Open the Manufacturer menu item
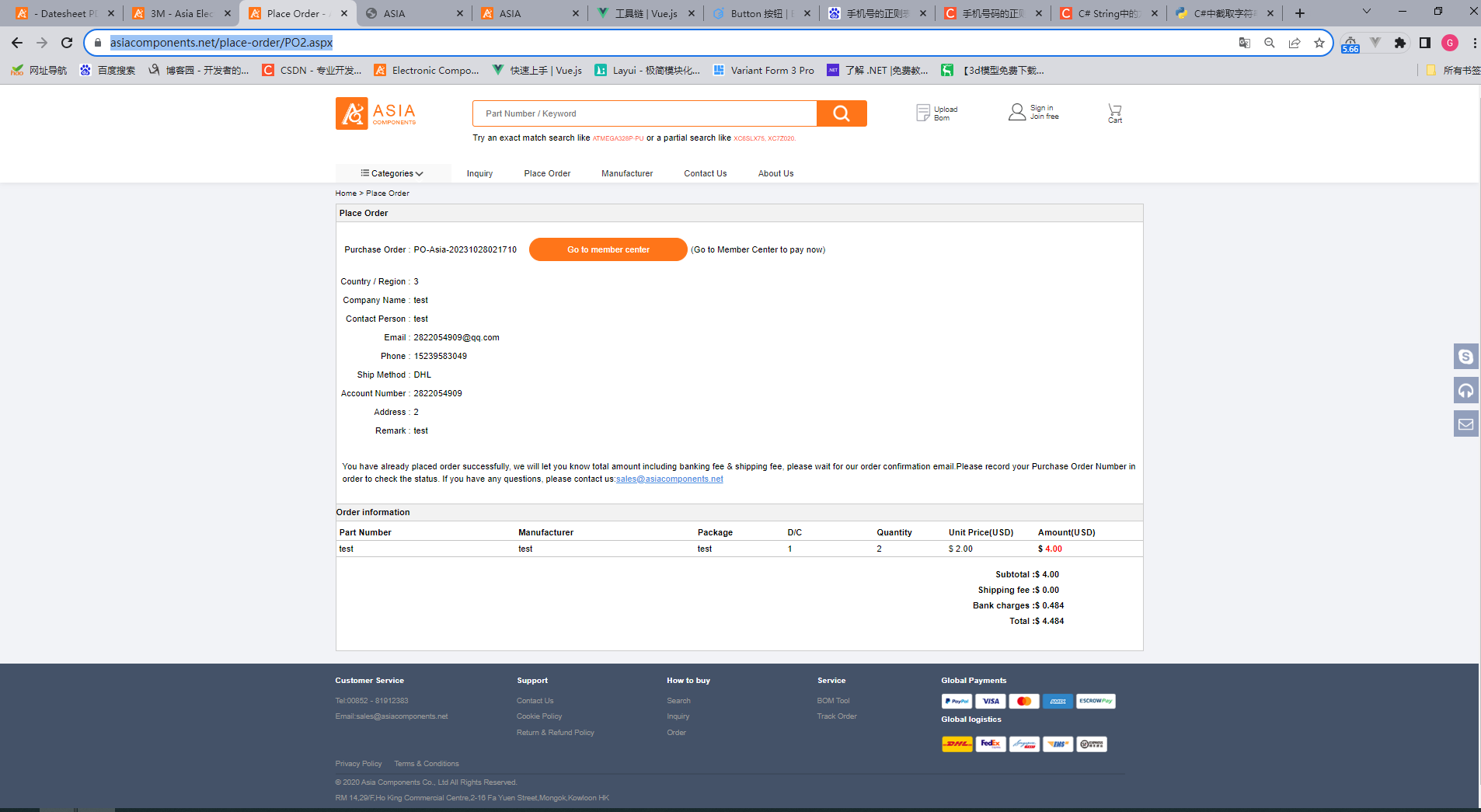1481x812 pixels. (626, 173)
